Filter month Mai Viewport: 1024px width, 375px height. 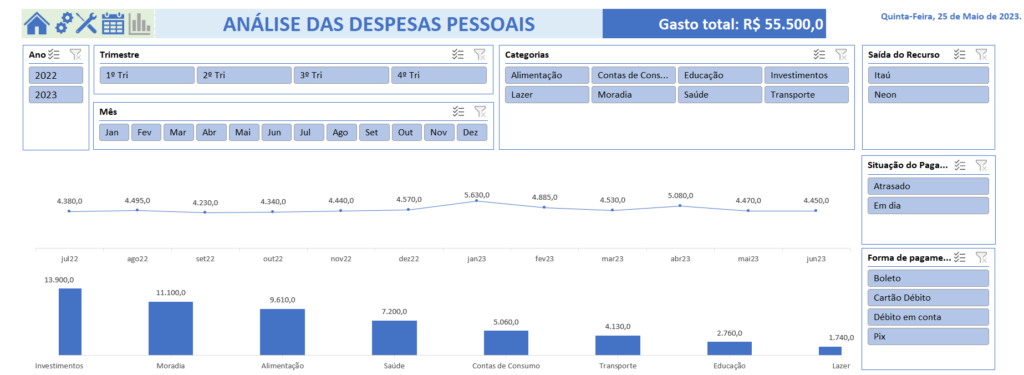coord(244,133)
